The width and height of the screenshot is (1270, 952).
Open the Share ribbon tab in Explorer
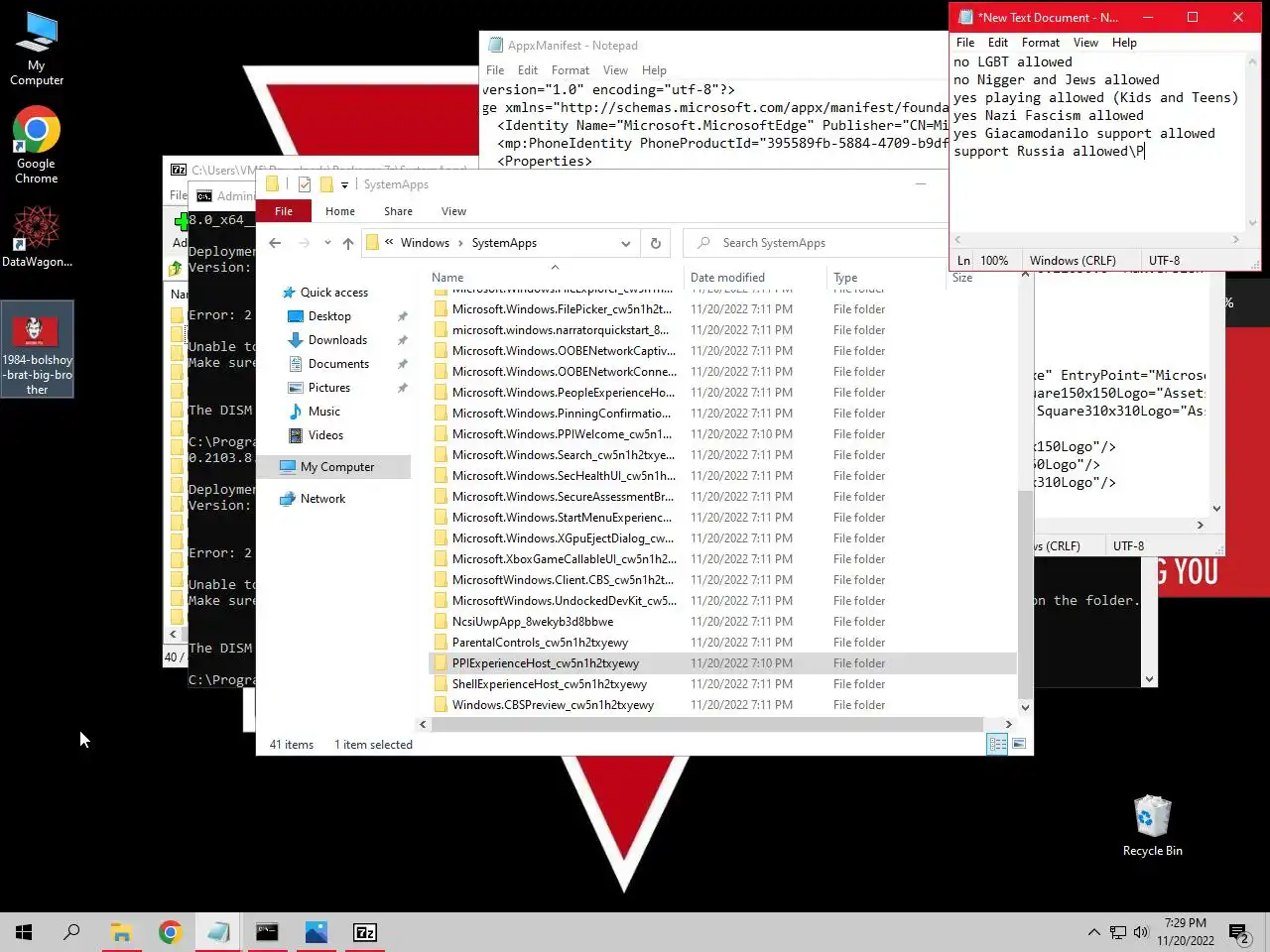coord(398,211)
